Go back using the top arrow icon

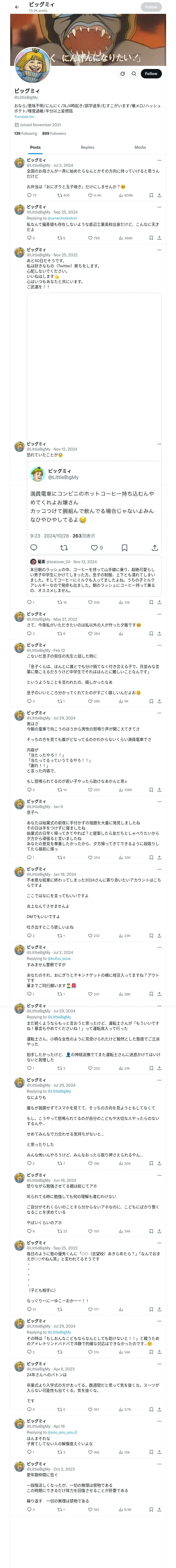click(17, 7)
